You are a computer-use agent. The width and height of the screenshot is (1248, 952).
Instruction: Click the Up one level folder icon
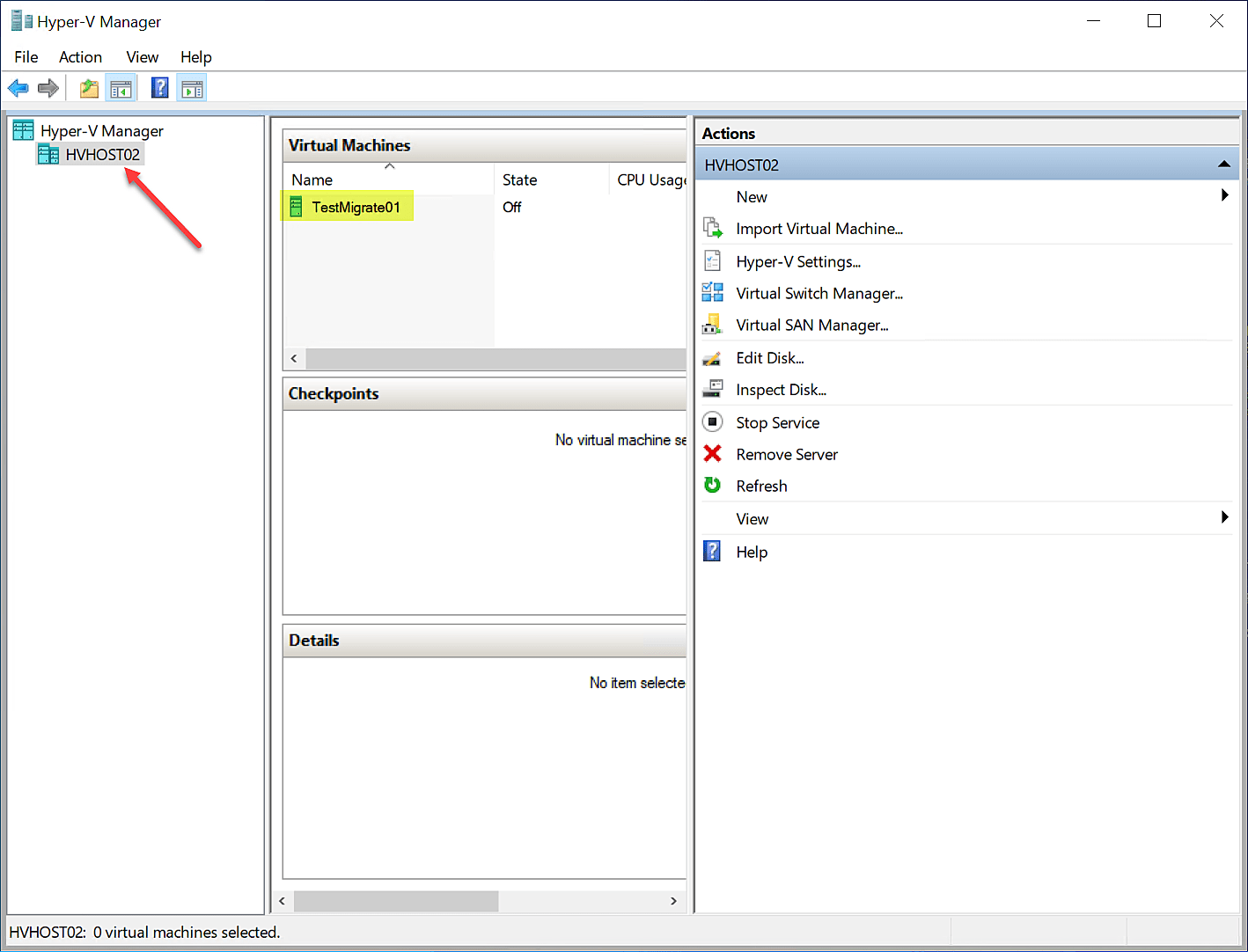click(89, 88)
